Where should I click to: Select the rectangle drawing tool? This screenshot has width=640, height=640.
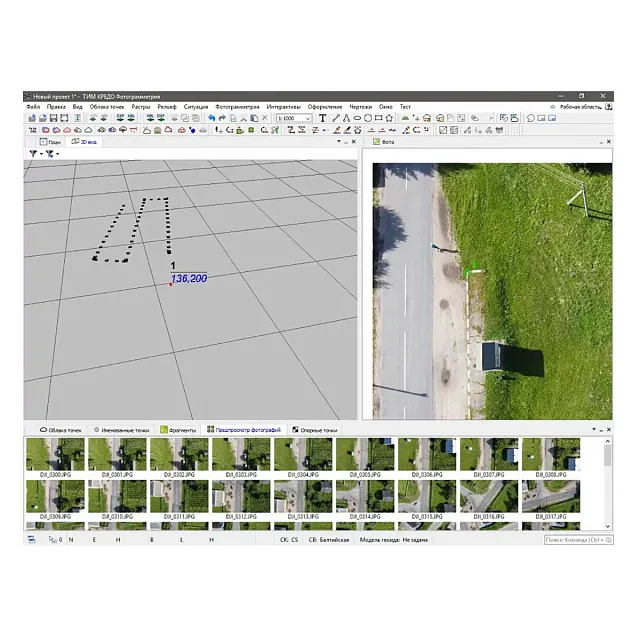[x=379, y=118]
